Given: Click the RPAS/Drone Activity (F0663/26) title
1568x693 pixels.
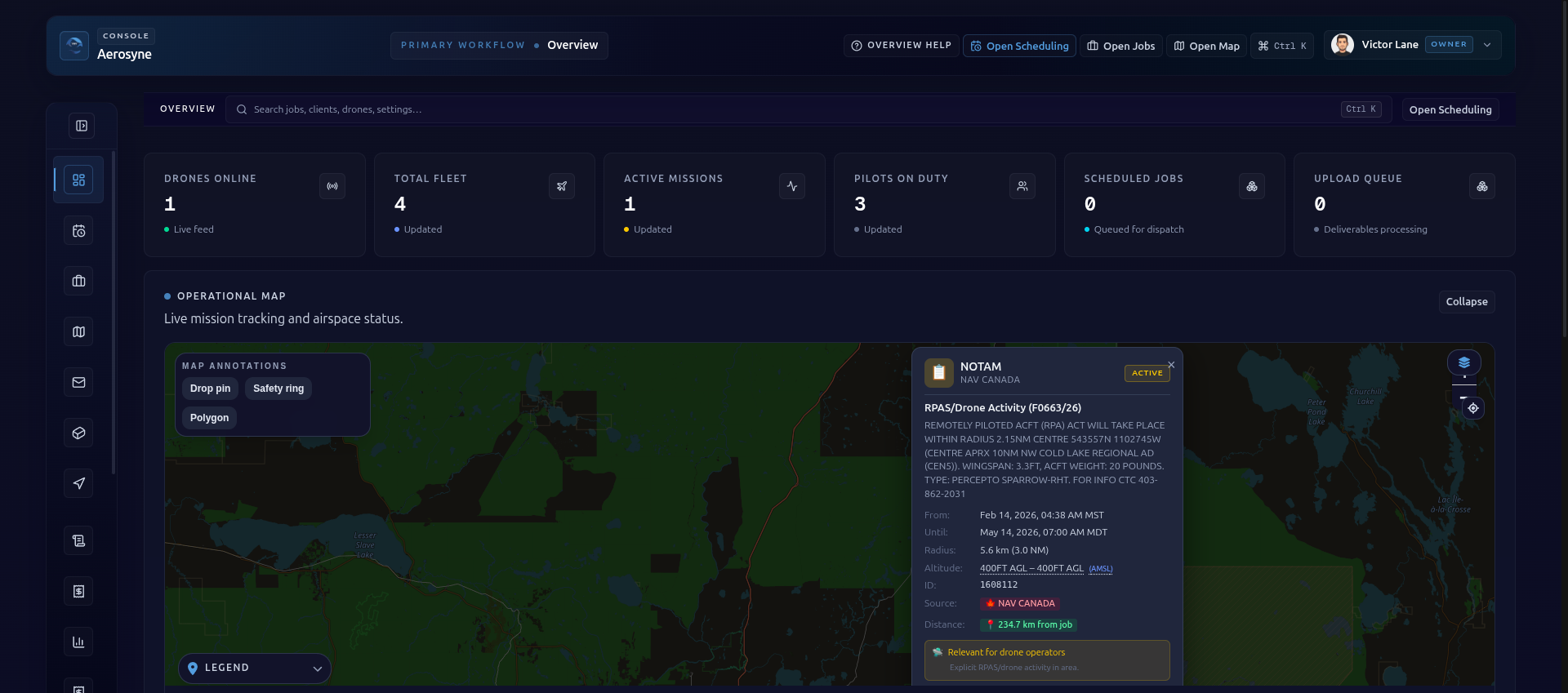Looking at the screenshot, I should pos(1003,408).
